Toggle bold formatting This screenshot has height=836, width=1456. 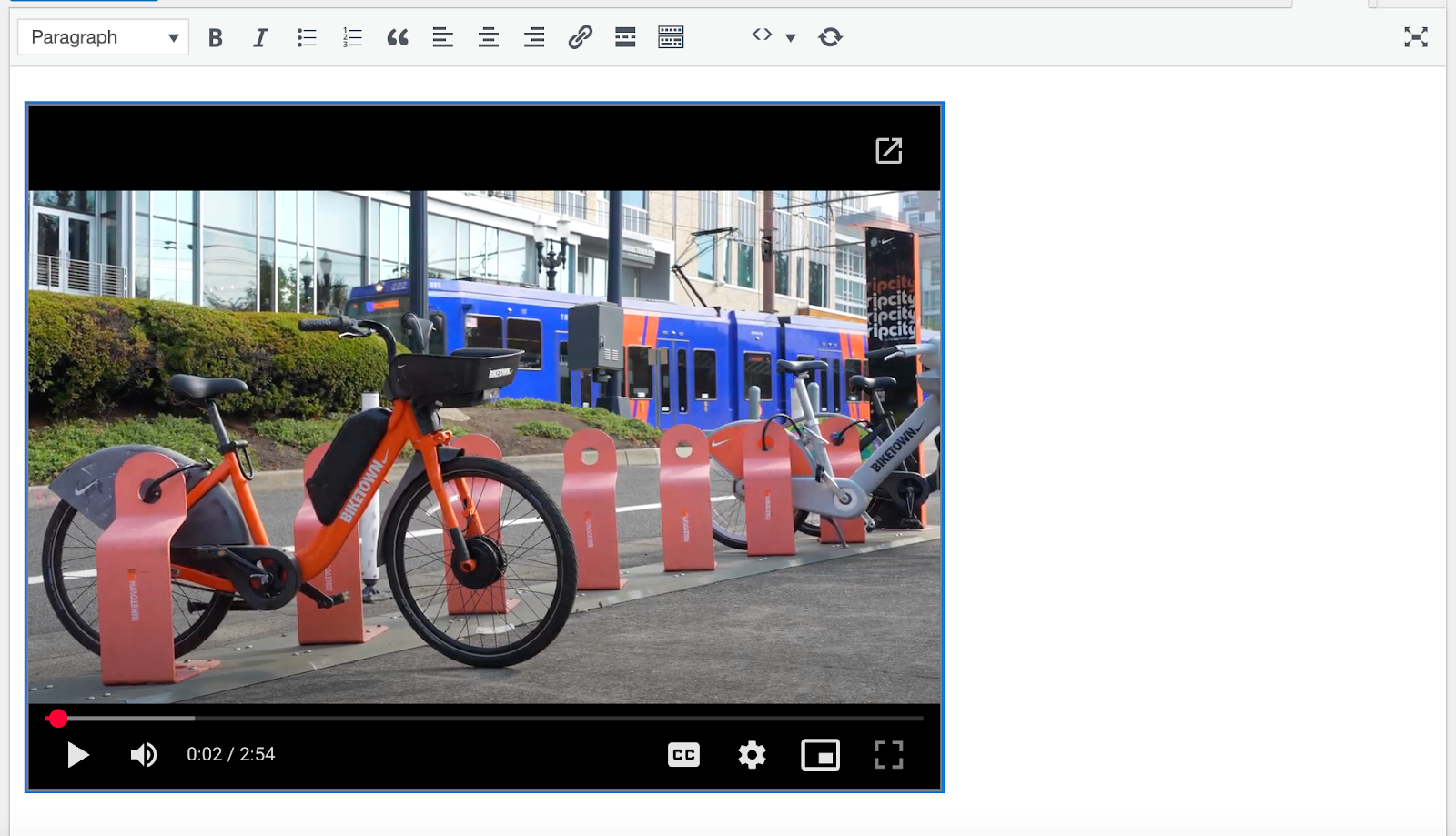[x=216, y=37]
